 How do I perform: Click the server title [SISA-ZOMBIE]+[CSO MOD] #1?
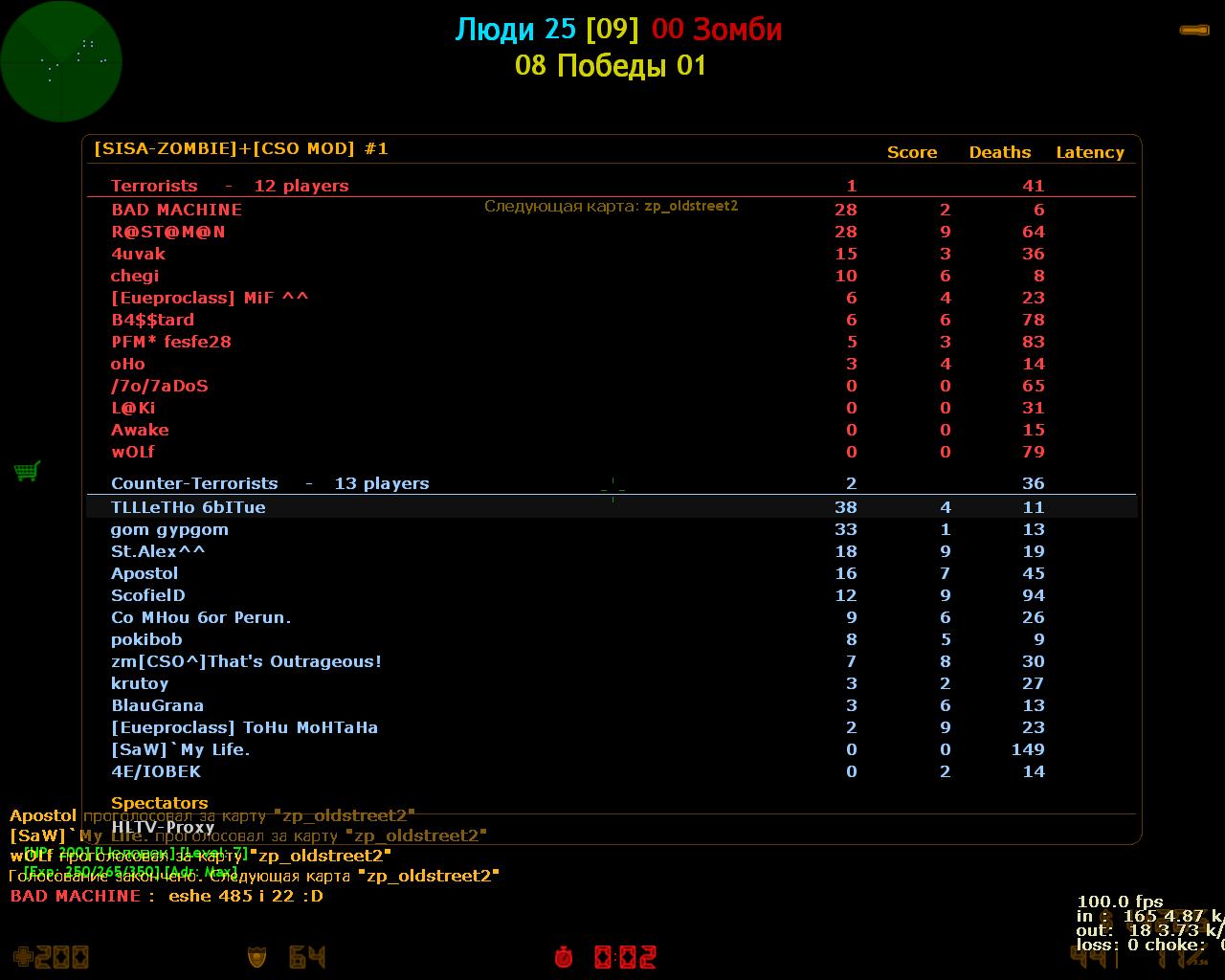click(240, 148)
